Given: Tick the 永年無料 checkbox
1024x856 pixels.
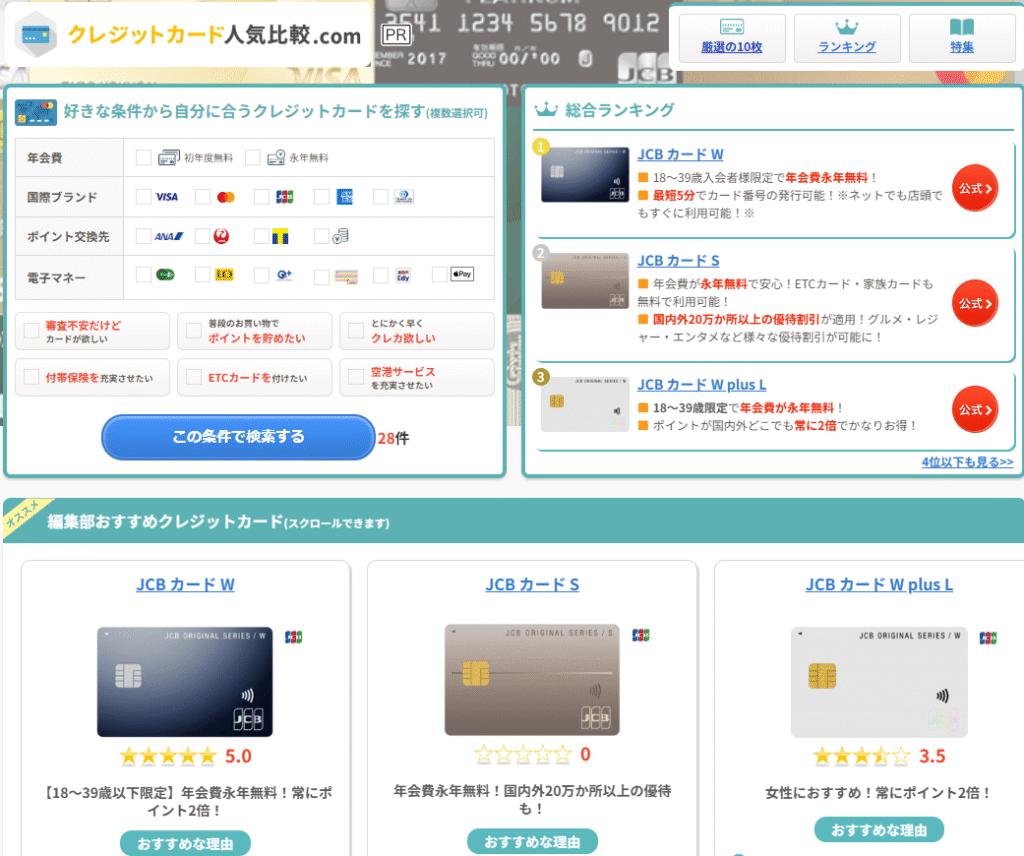Looking at the screenshot, I should click(253, 157).
